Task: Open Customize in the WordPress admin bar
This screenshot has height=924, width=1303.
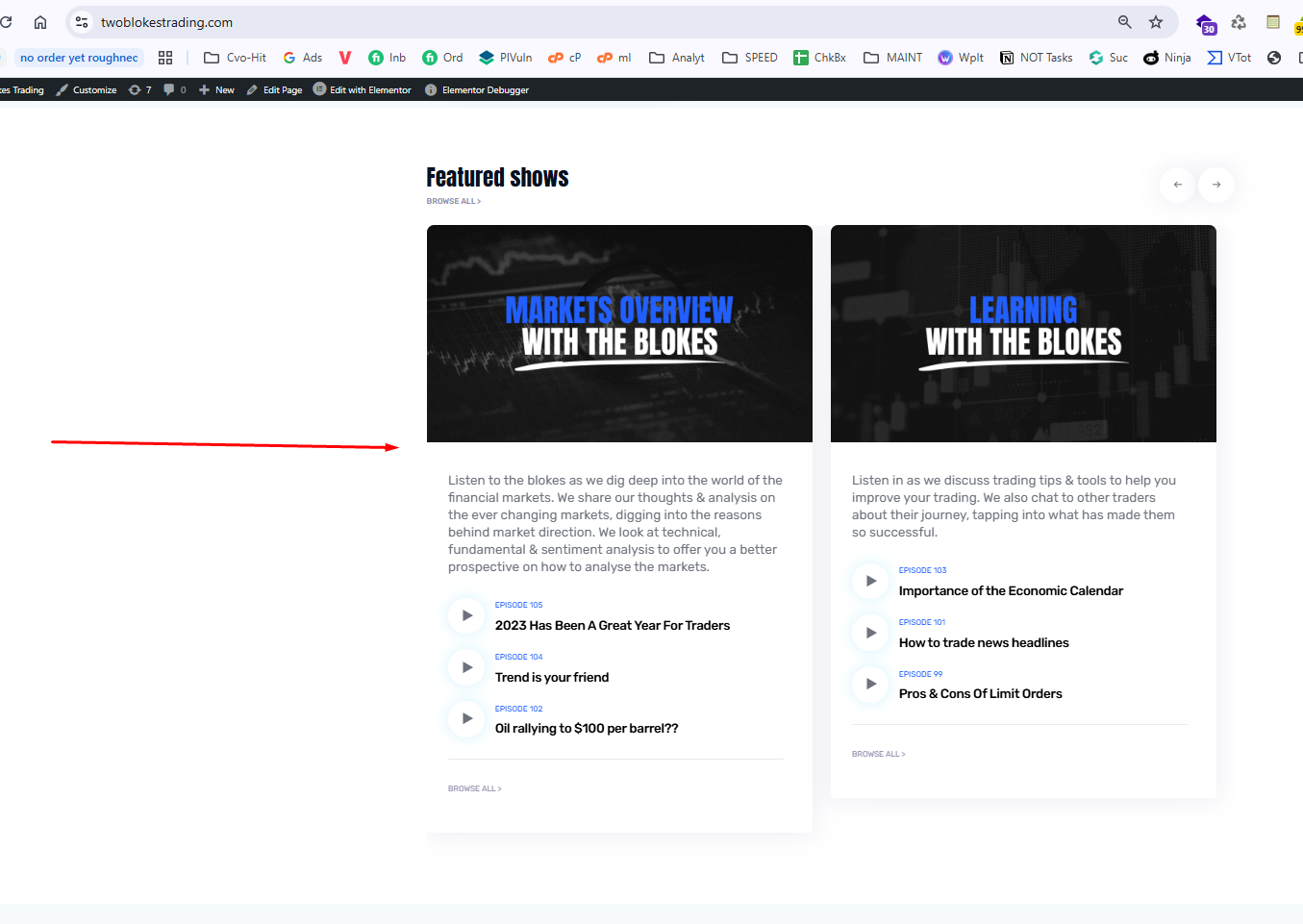Action: click(87, 89)
